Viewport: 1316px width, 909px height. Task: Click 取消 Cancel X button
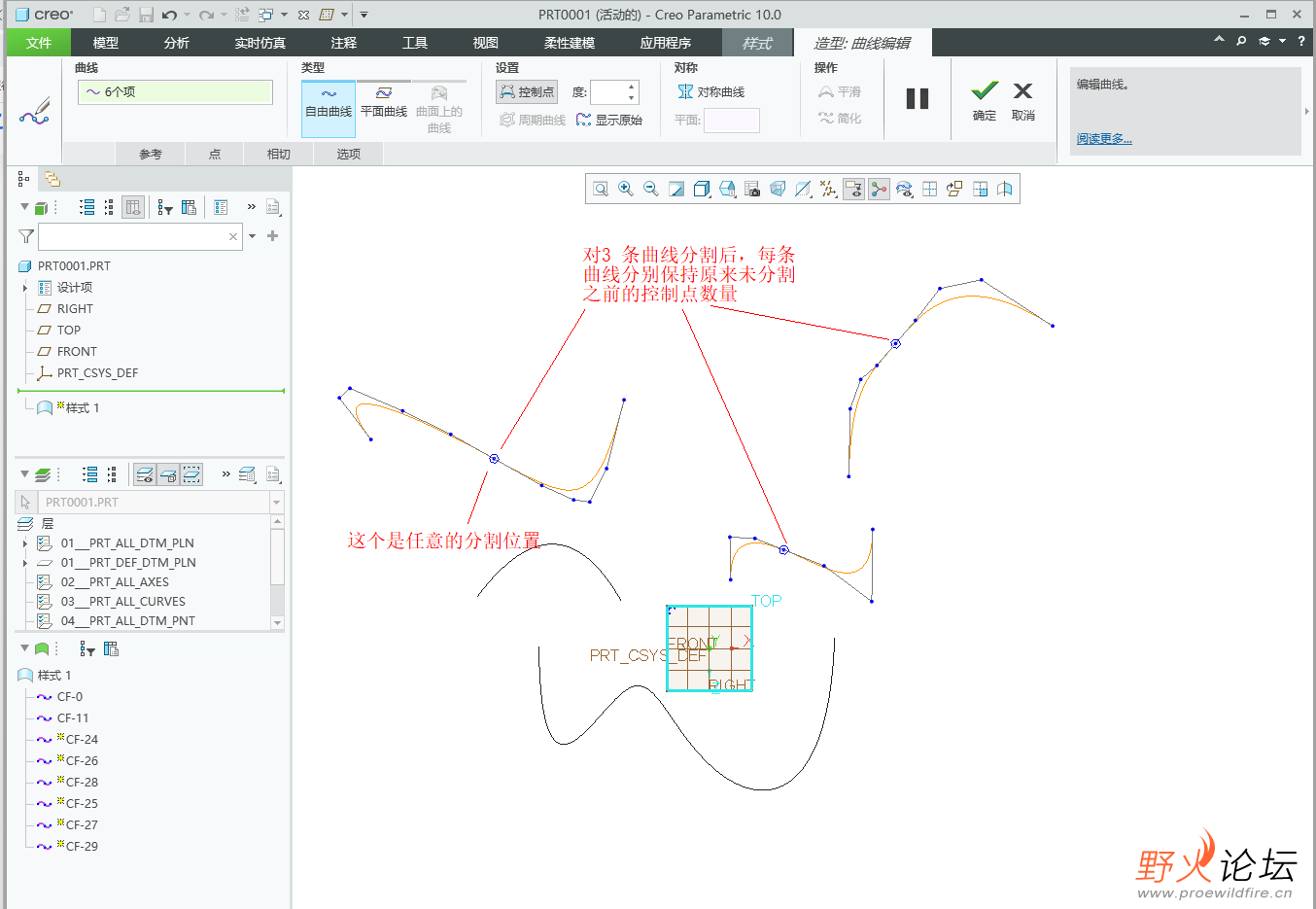(x=1022, y=101)
